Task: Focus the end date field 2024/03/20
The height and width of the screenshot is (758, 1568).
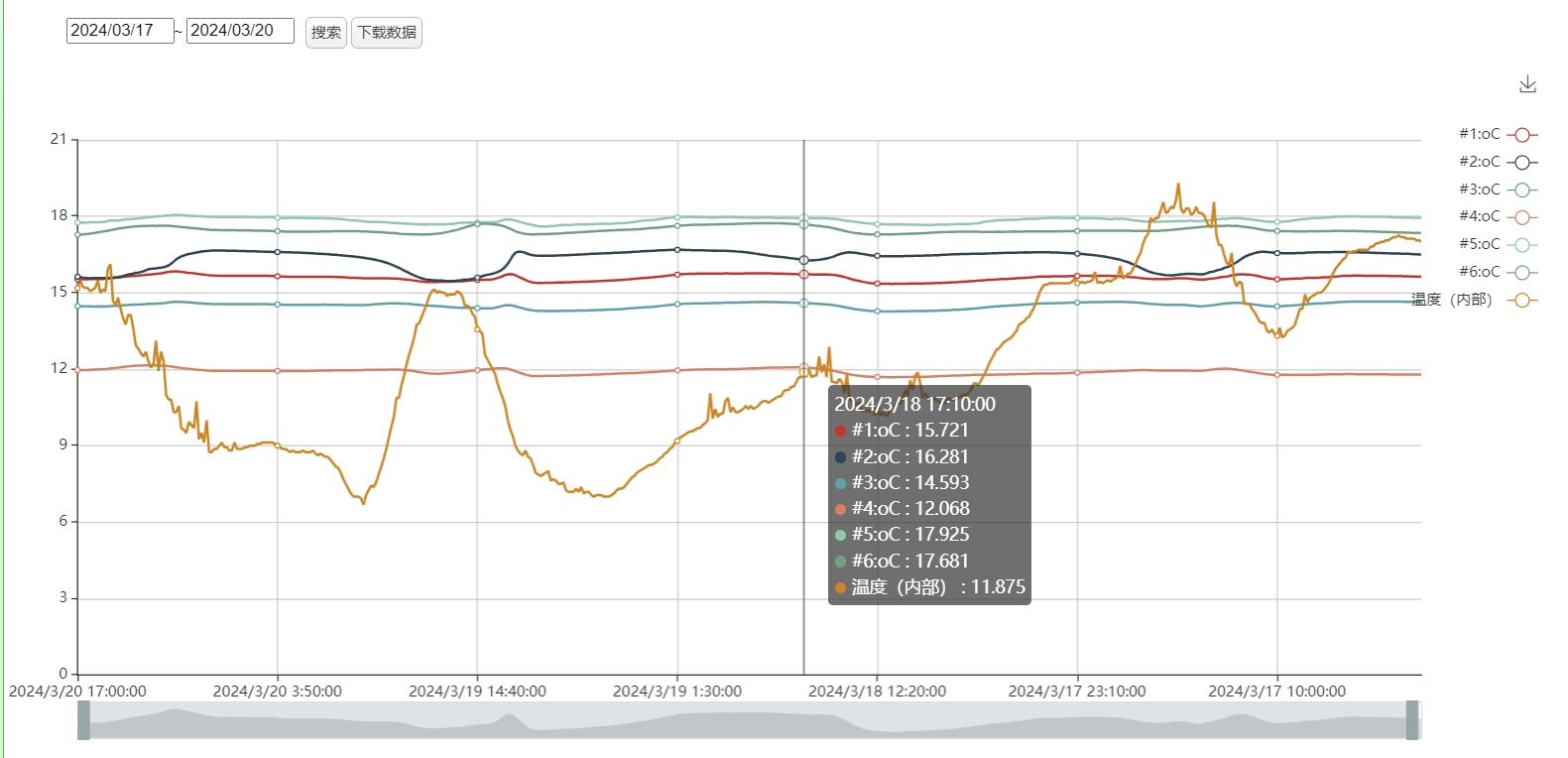Action: pyautogui.click(x=240, y=31)
